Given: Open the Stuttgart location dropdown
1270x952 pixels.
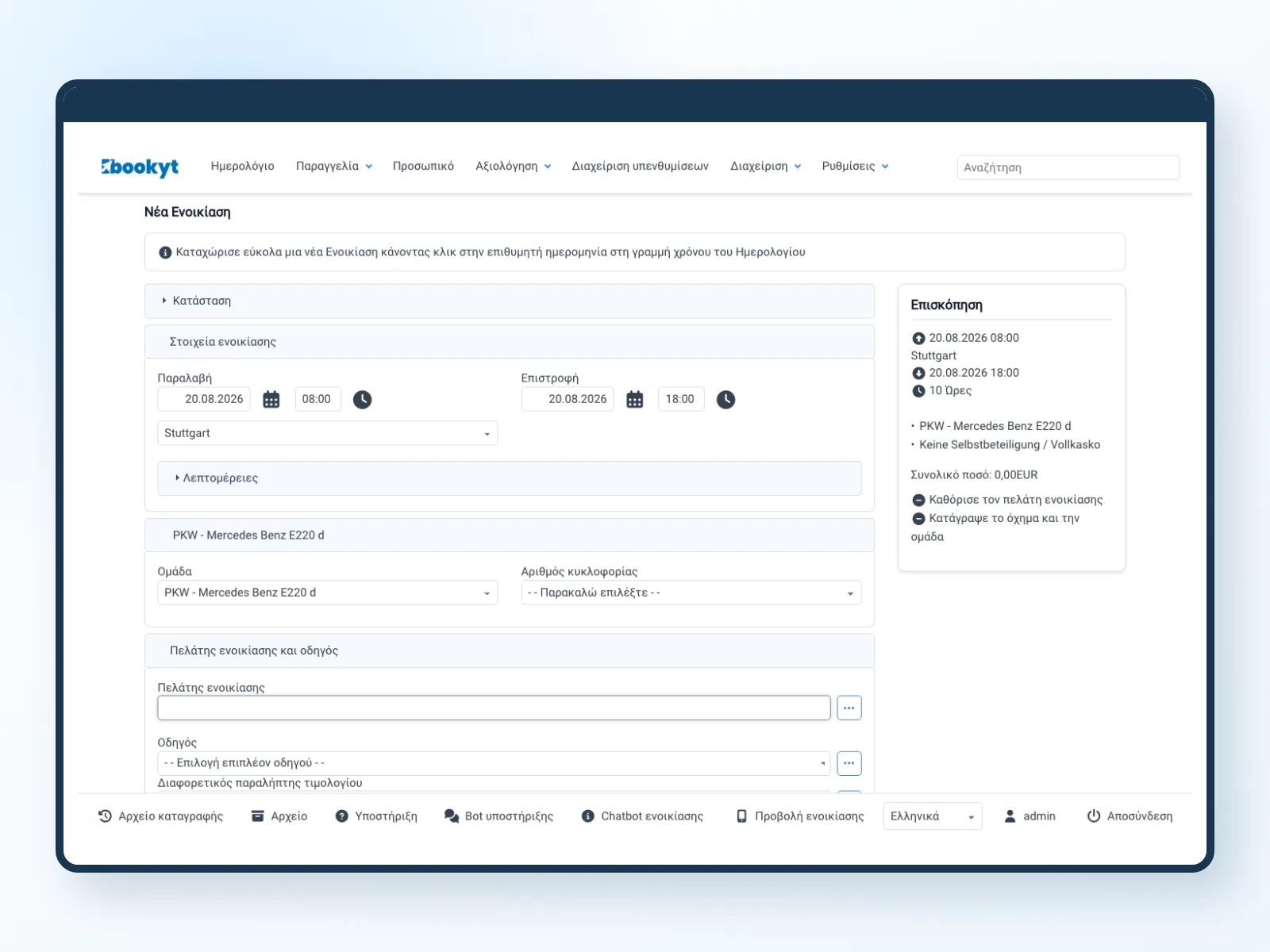Looking at the screenshot, I should pos(328,433).
